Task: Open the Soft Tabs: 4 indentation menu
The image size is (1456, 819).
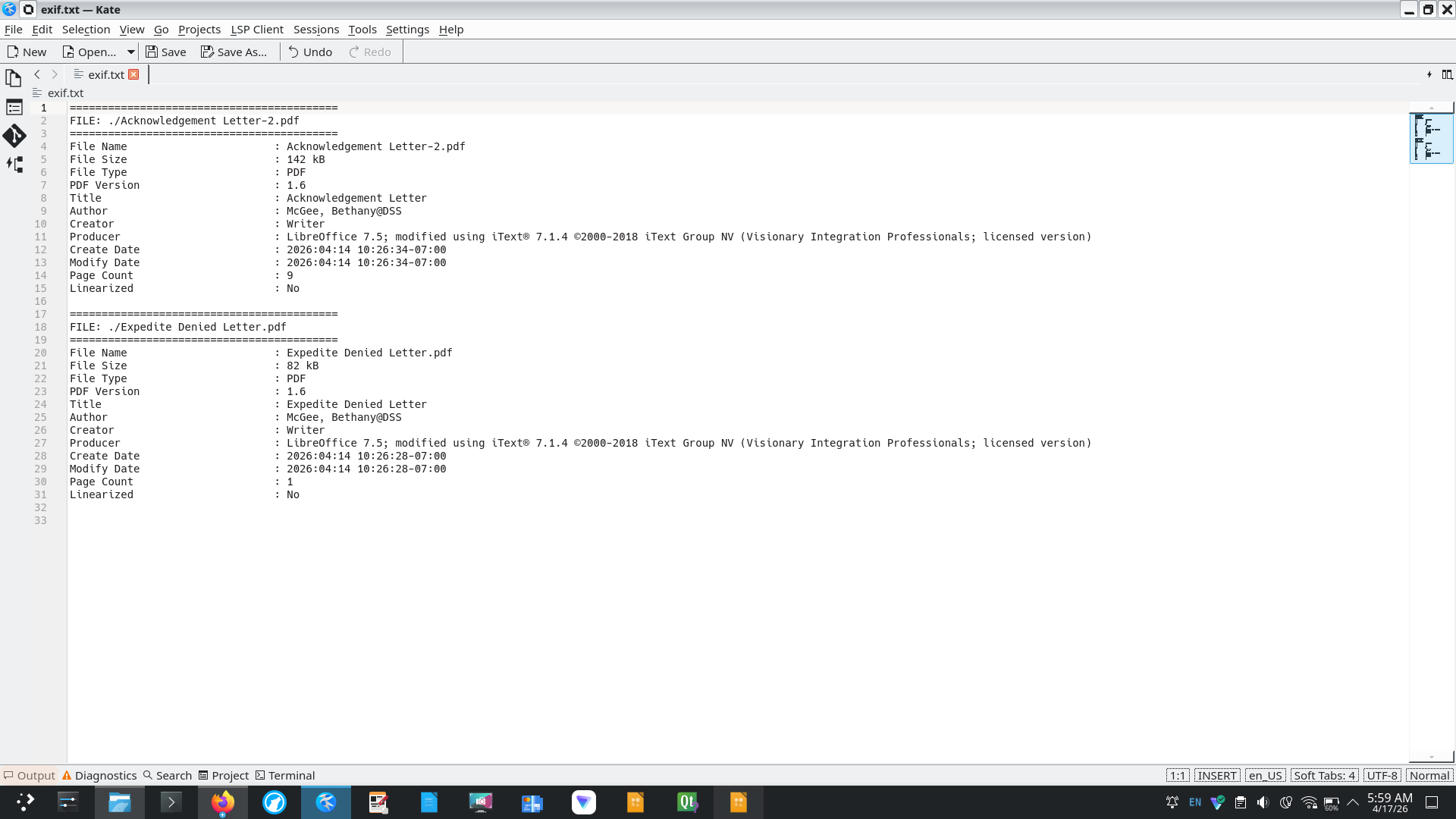Action: 1324,775
